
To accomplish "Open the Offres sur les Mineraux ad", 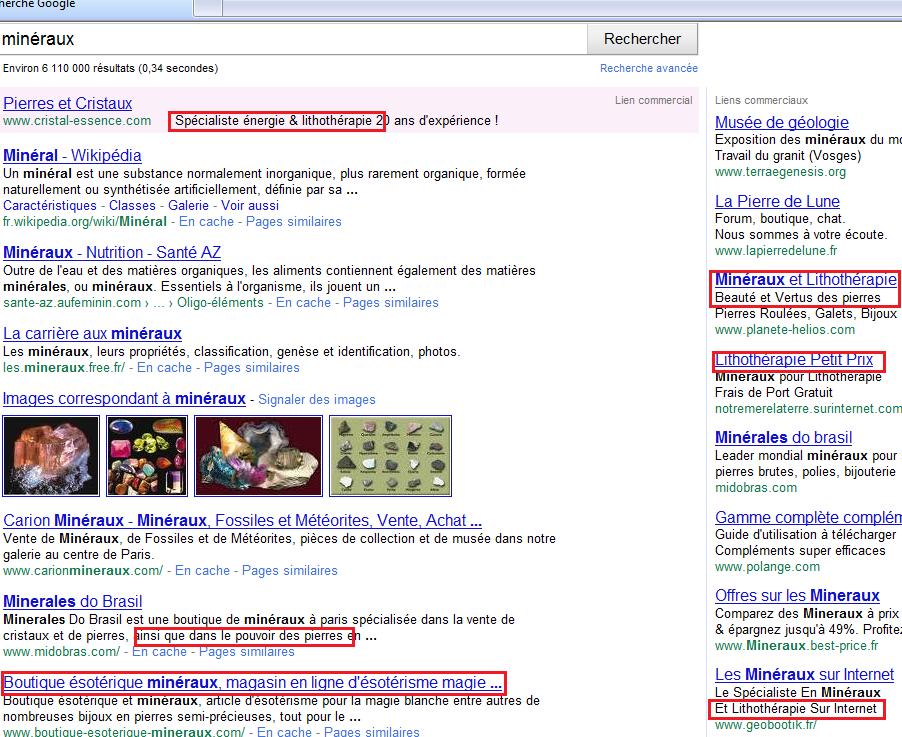I will (x=797, y=595).
